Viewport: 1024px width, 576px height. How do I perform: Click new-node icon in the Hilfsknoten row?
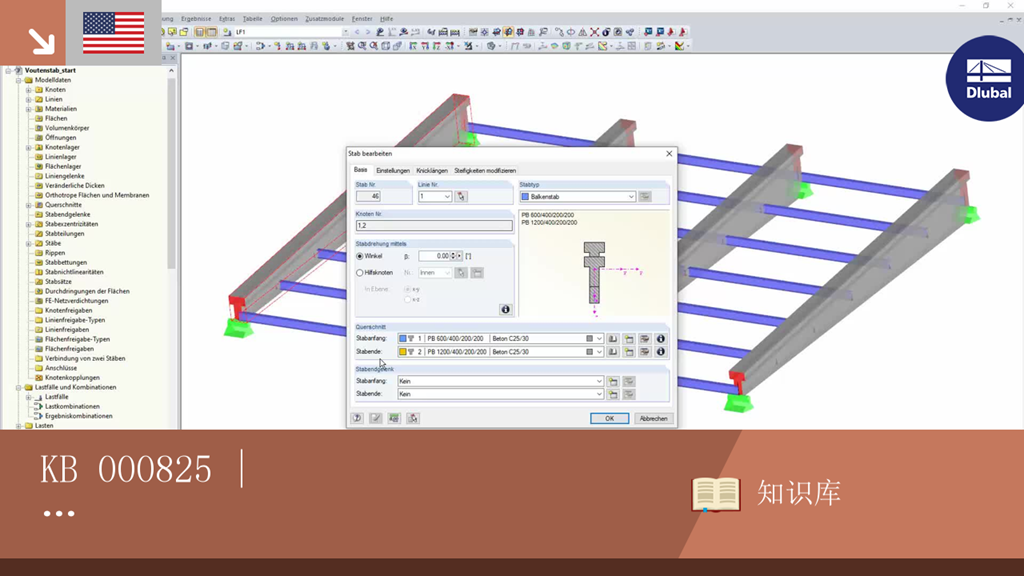[x=477, y=273]
